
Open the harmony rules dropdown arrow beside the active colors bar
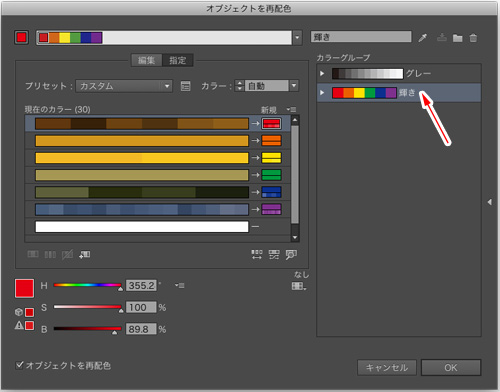pos(297,38)
